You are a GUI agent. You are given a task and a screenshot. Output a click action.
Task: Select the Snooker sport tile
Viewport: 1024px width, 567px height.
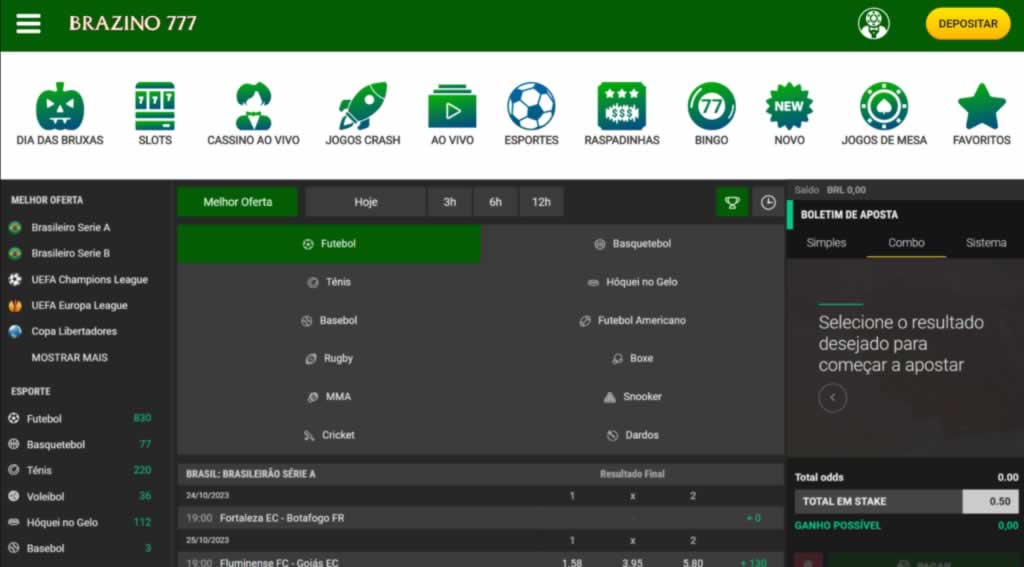633,397
